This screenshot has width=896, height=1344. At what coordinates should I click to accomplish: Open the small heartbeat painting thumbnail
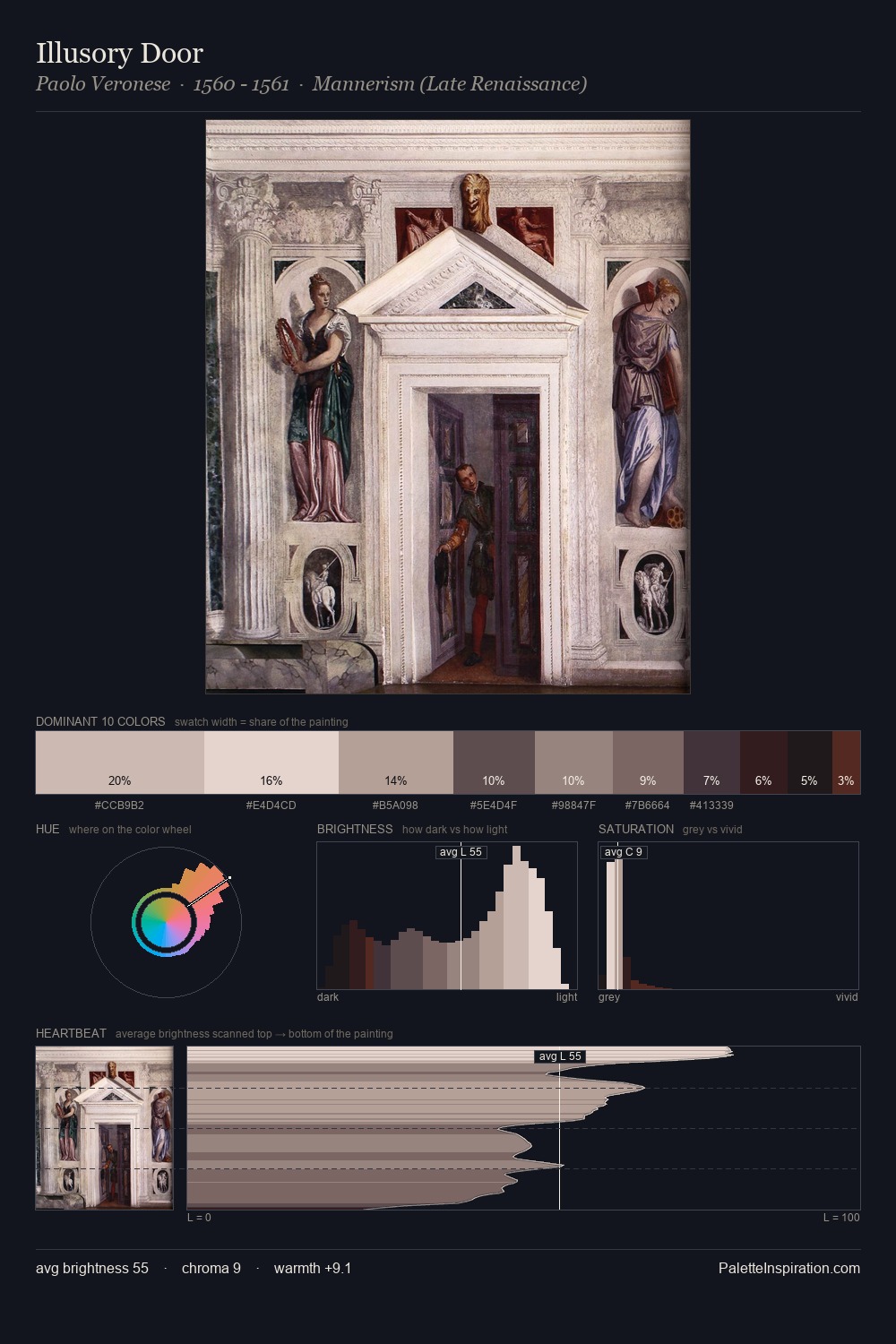coord(104,1128)
